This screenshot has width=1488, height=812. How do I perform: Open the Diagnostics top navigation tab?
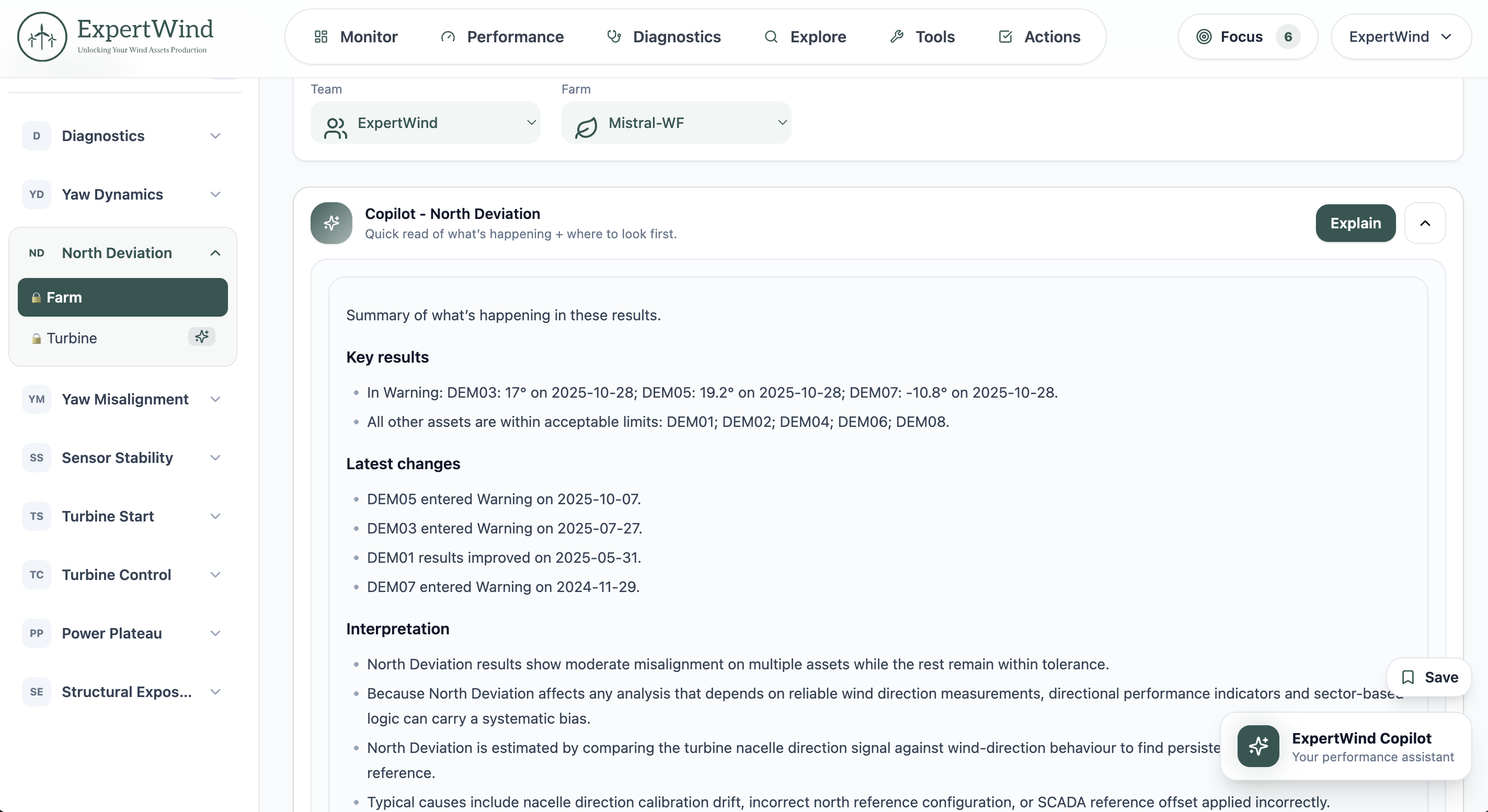[x=665, y=37]
